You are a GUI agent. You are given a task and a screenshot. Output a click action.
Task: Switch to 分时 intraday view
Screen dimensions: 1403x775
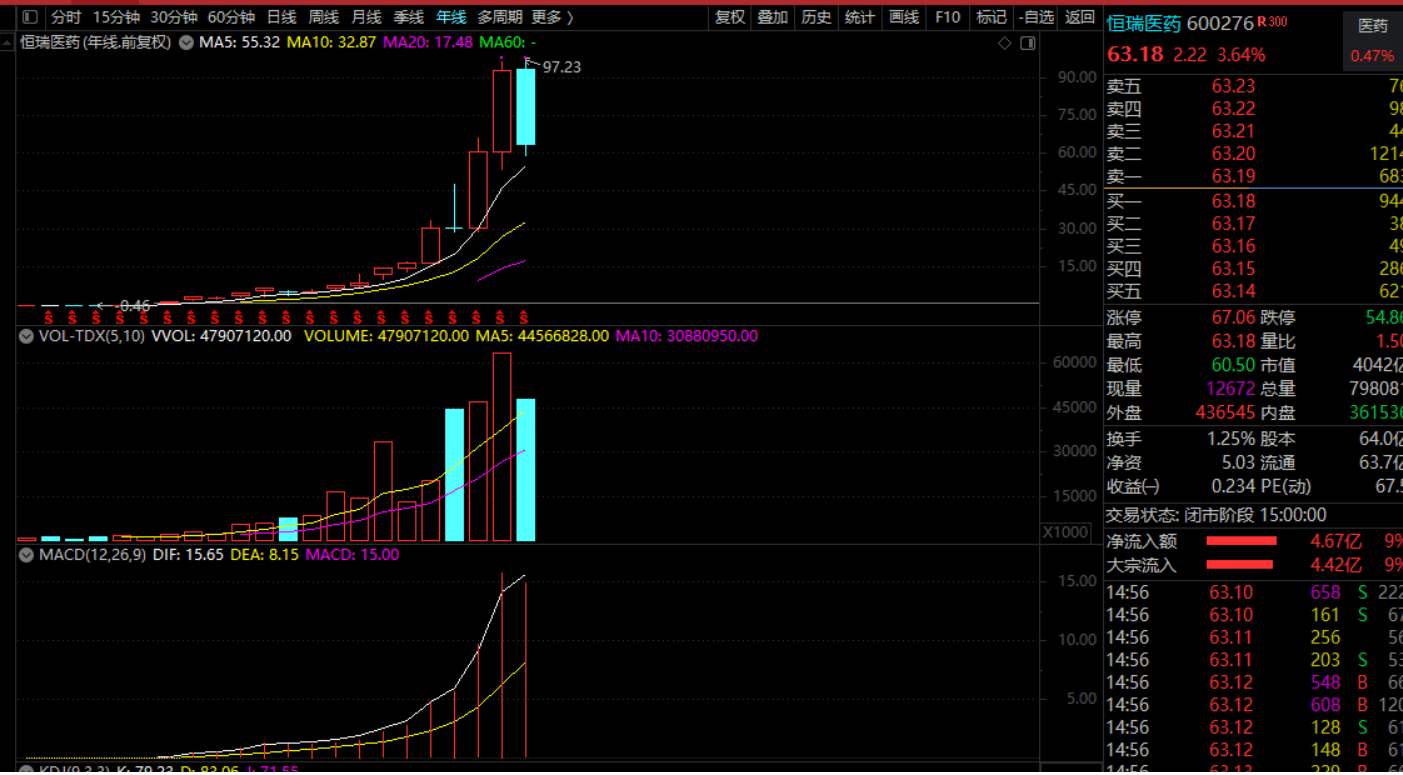click(66, 17)
